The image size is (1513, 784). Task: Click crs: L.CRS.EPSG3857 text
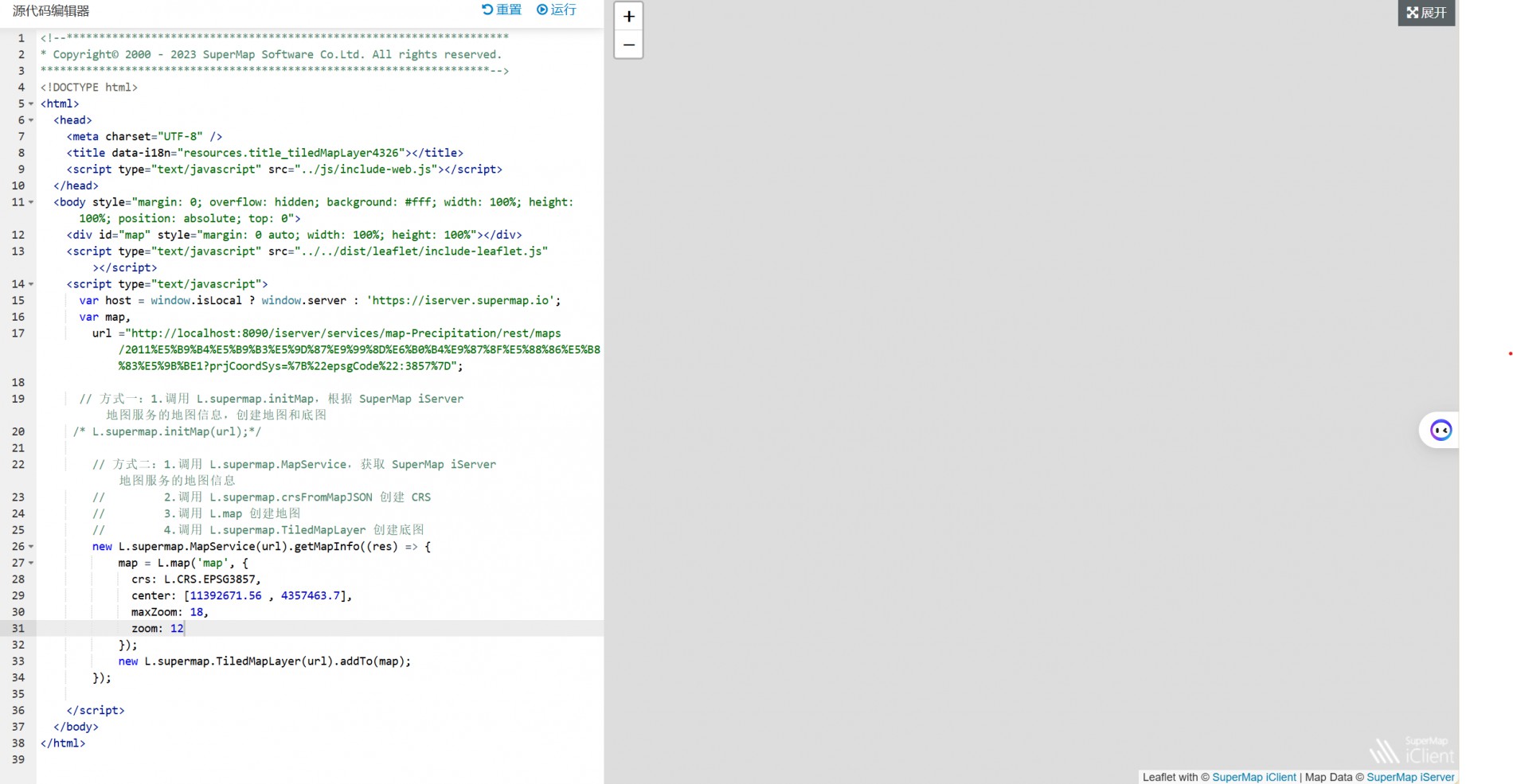point(196,579)
